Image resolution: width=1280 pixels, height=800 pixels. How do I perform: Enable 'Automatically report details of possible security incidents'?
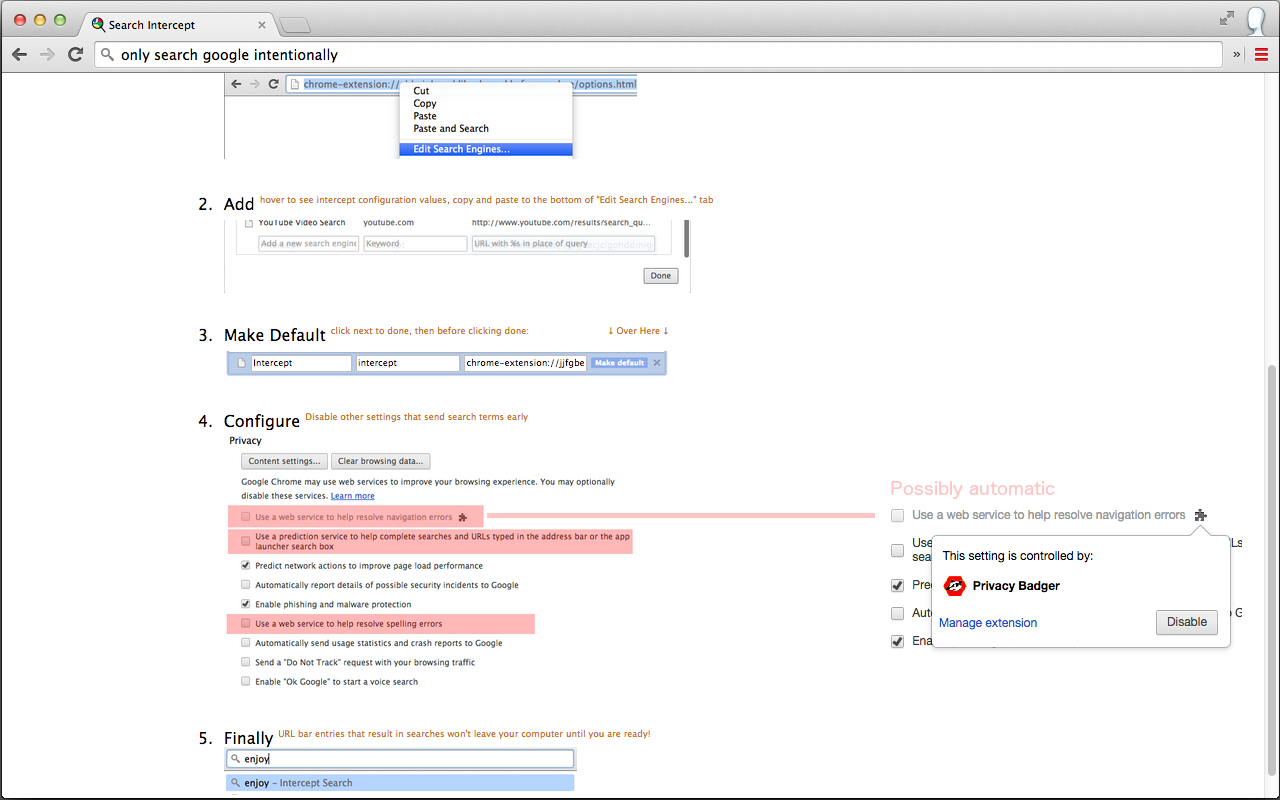246,585
